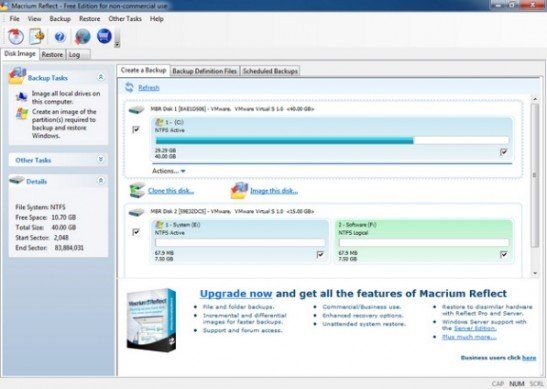Open the Other Tasks menu
547x389 pixels.
[125, 18]
